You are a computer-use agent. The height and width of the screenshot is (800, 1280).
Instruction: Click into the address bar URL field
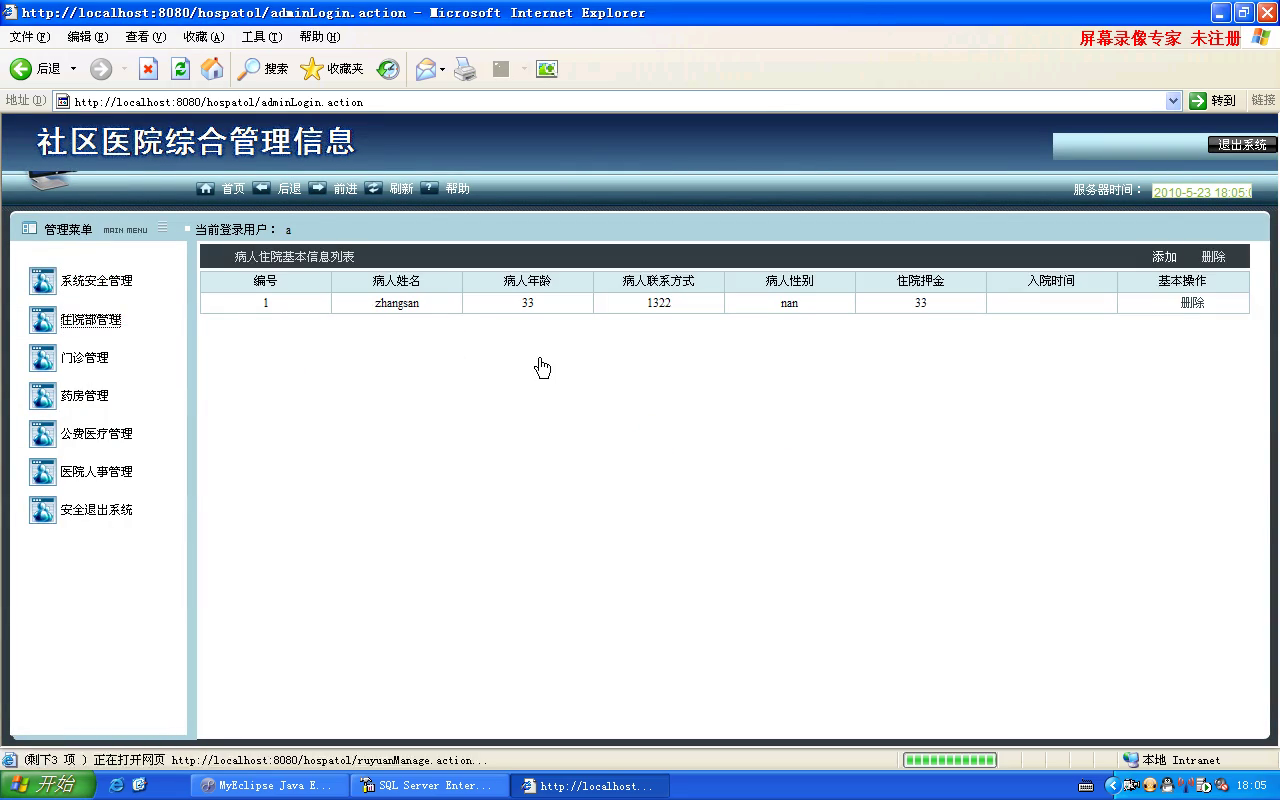coord(617,101)
